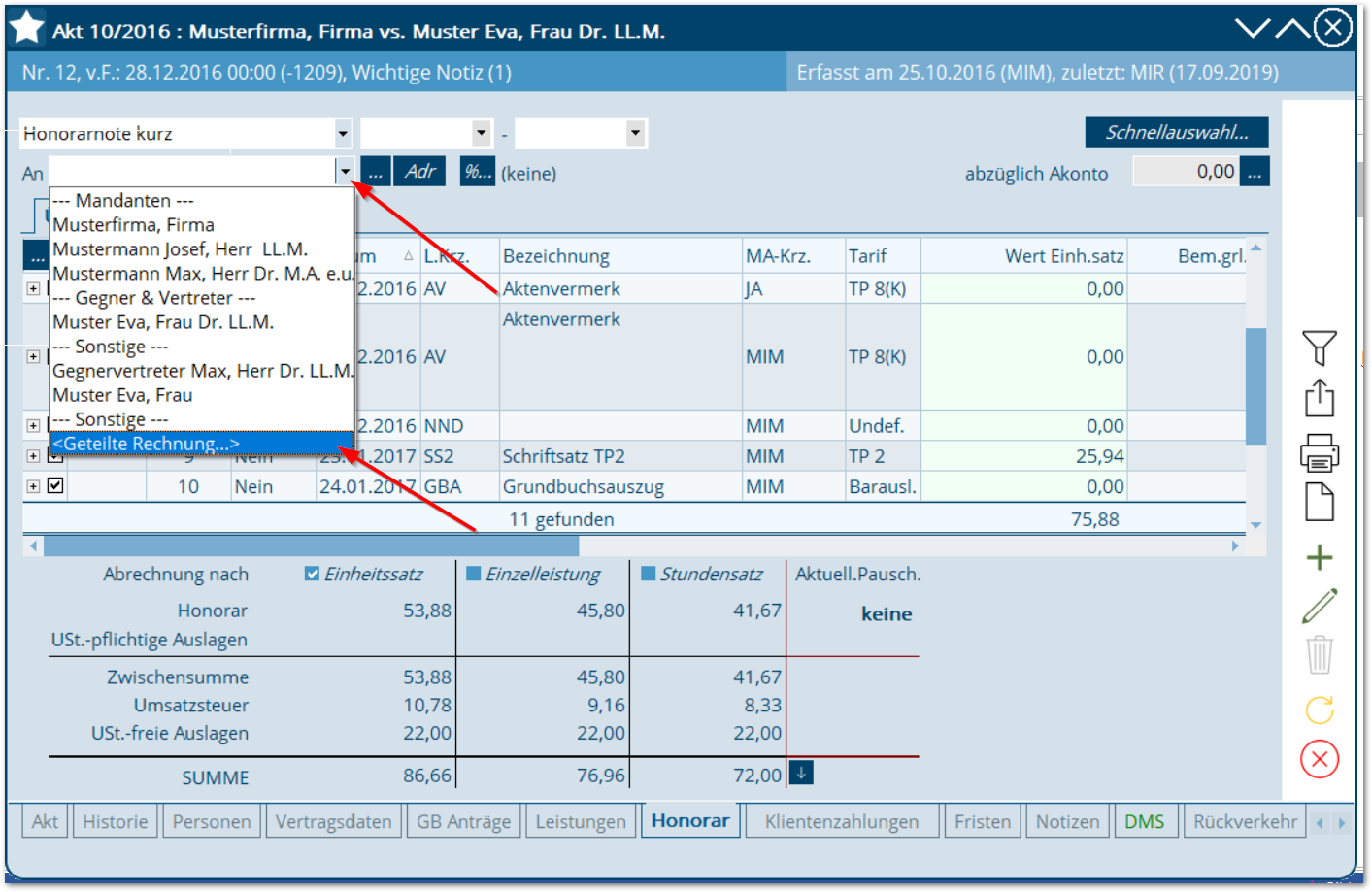Switch to the Akt tab
The width and height of the screenshot is (1372, 892).
(x=45, y=821)
